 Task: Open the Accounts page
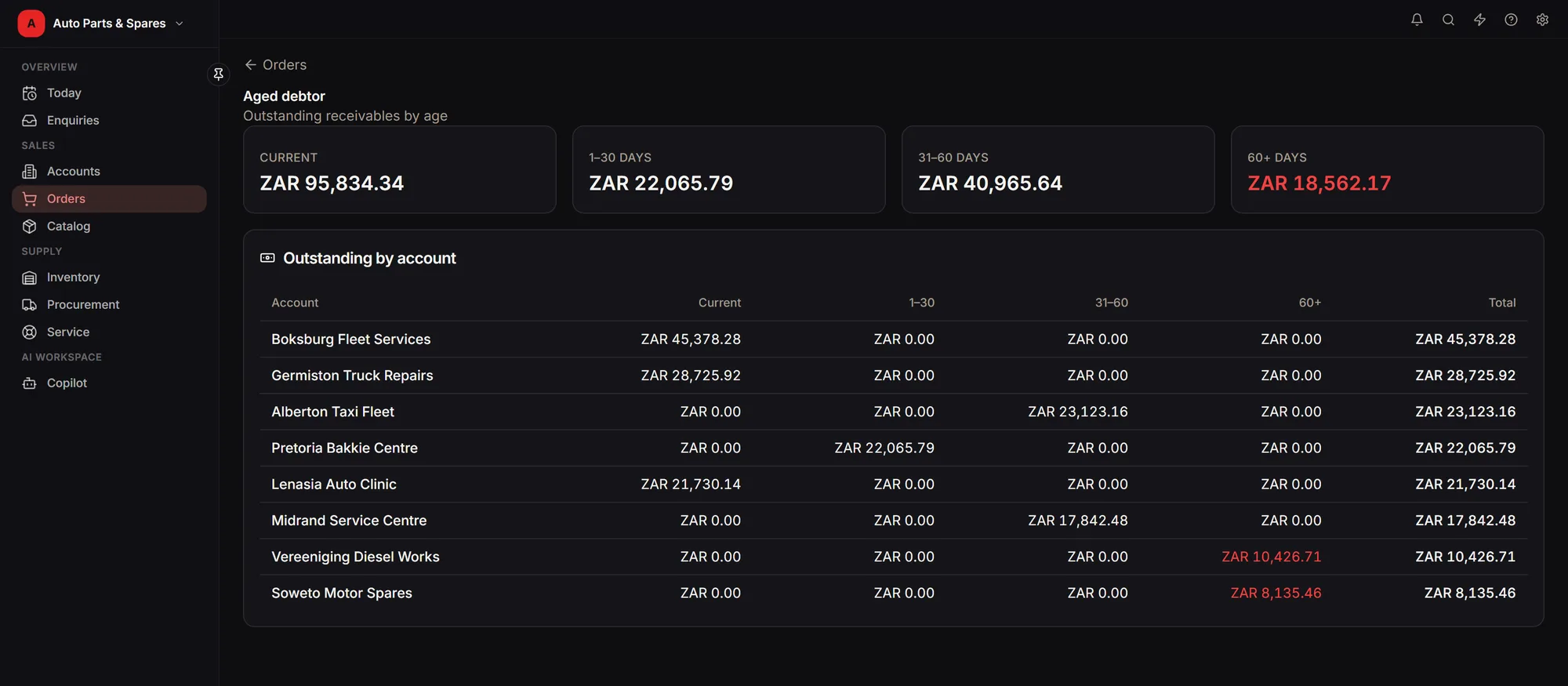tap(109, 171)
